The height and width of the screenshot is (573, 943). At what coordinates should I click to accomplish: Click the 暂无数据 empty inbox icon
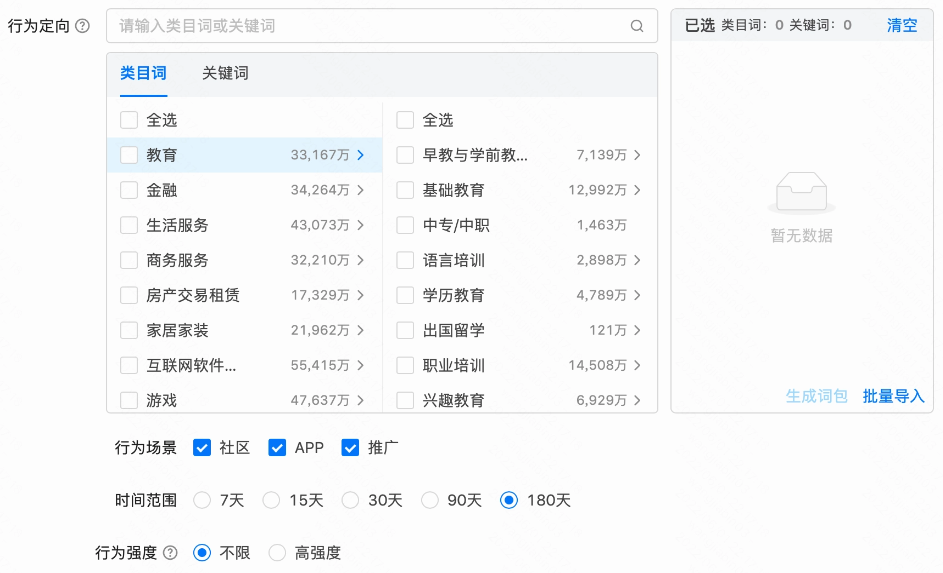(802, 193)
